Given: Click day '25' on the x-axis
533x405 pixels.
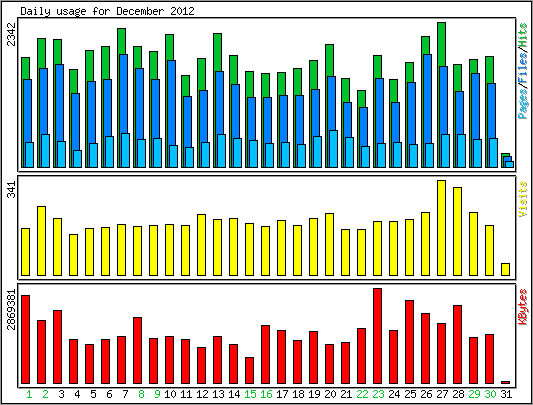Looking at the screenshot, I should [410, 394].
